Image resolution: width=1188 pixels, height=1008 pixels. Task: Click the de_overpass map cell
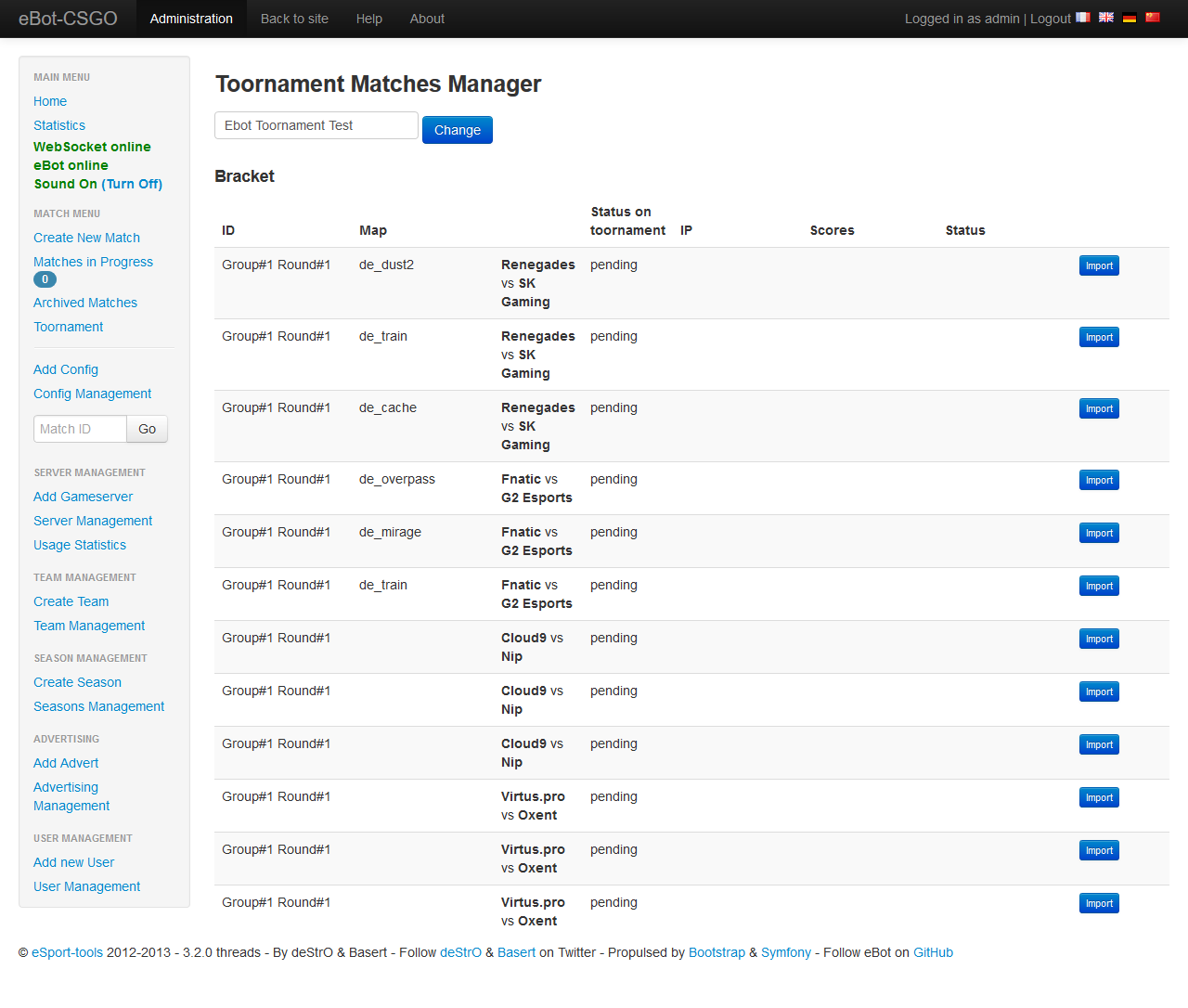pos(397,479)
